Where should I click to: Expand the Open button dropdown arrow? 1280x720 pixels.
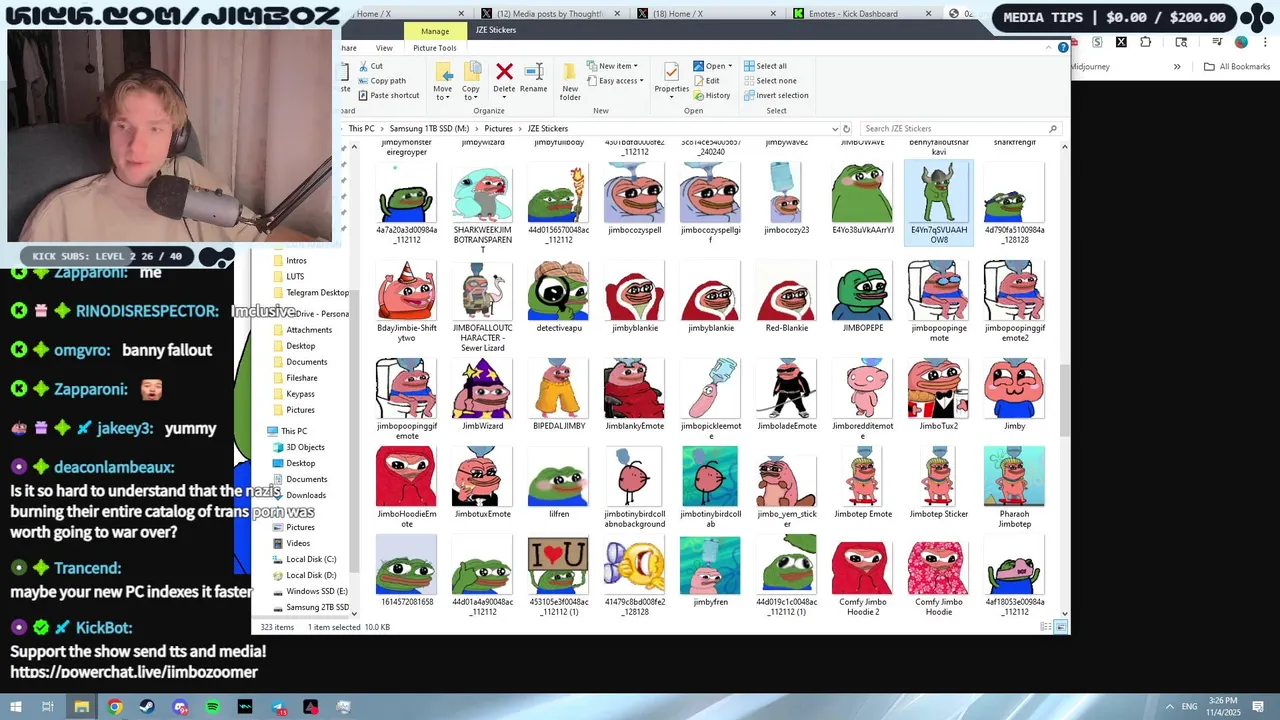(x=730, y=66)
